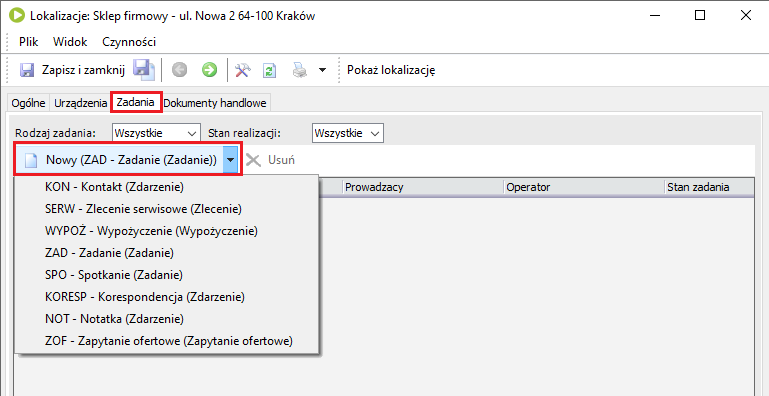Expand the printer dropdown arrow
Viewport: 769px width, 396px height.
[x=322, y=70]
